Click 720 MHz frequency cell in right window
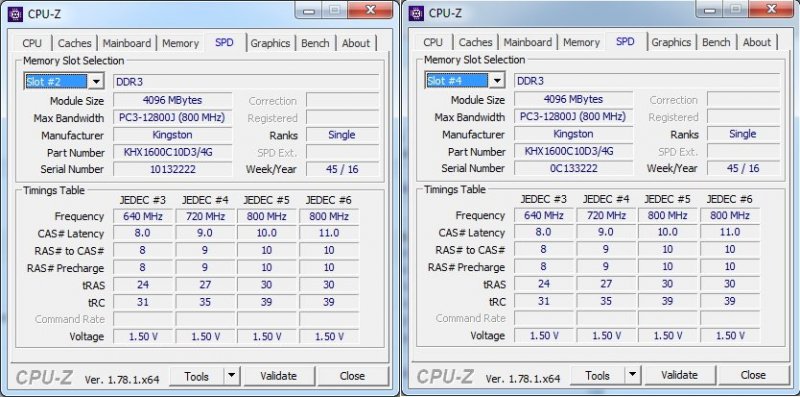 pyautogui.click(x=606, y=215)
